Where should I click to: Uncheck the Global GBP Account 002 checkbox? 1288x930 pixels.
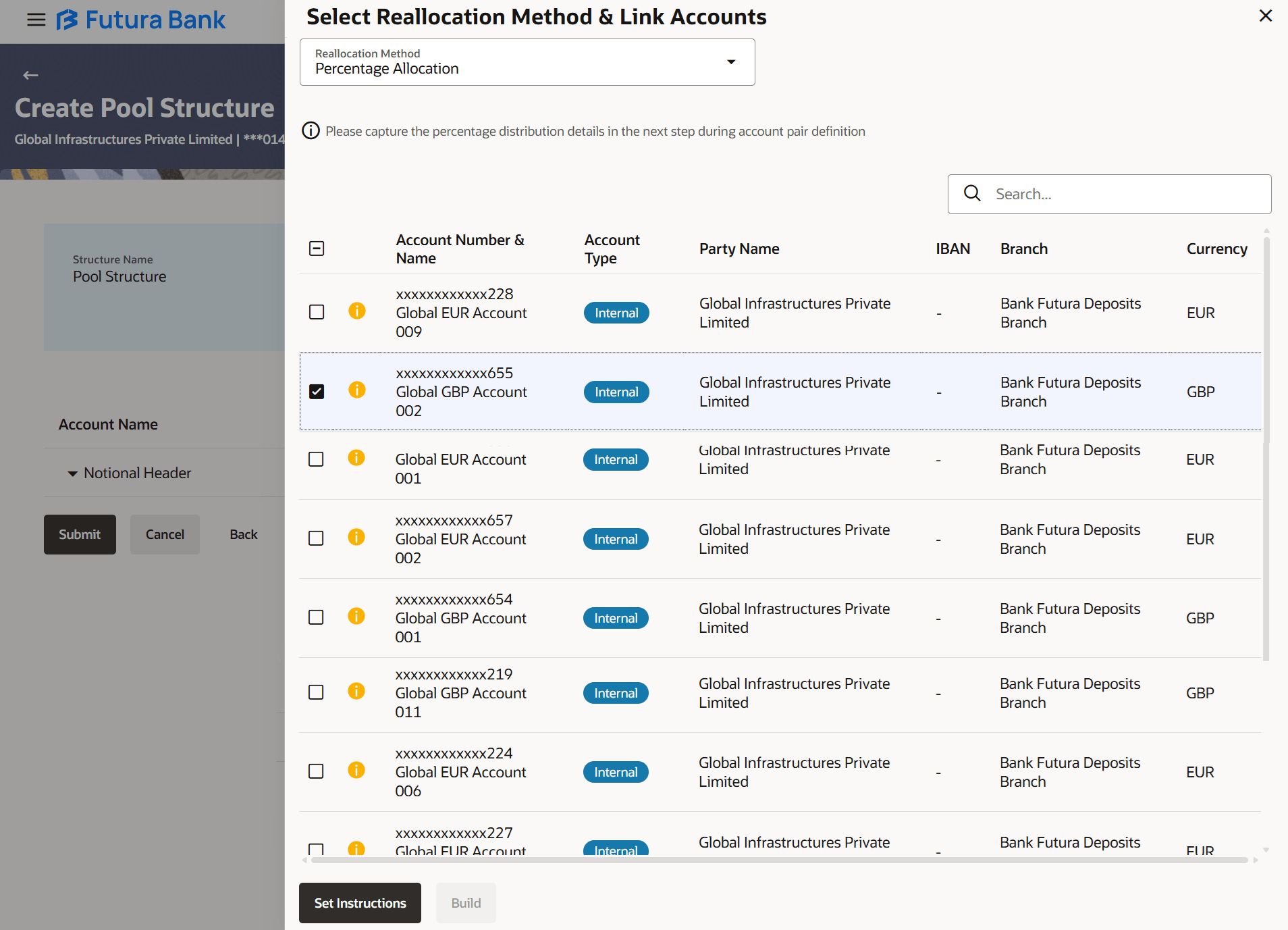pos(317,392)
